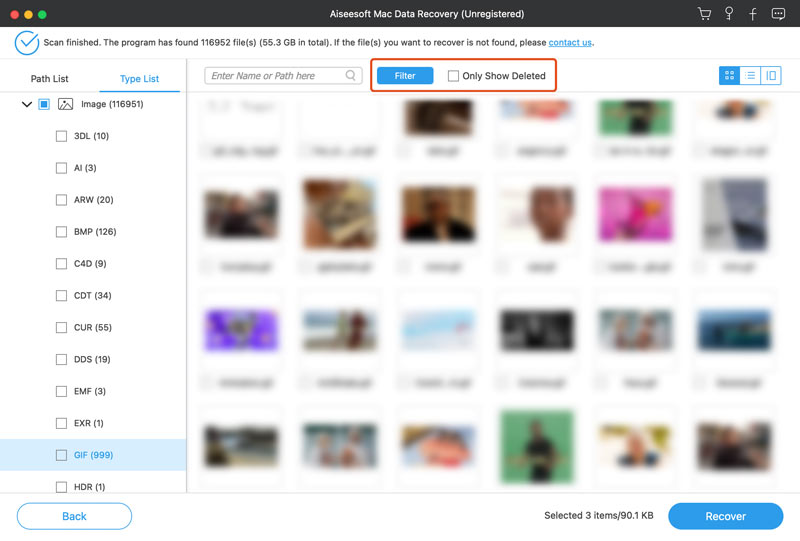The height and width of the screenshot is (541, 800).
Task: Open the Facebook share icon
Action: point(754,14)
